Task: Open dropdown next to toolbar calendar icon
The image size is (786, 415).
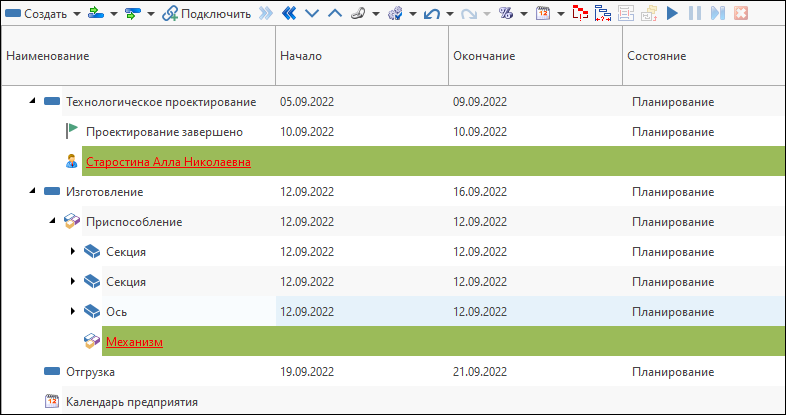Action: (x=561, y=14)
